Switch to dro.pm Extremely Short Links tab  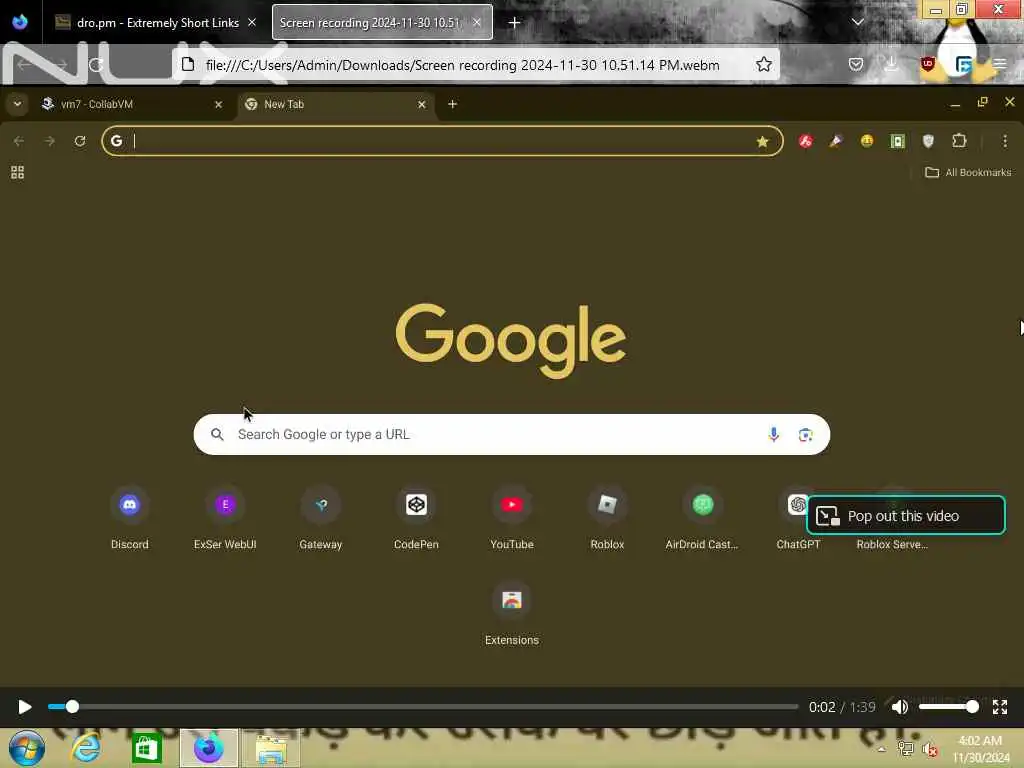click(x=157, y=23)
